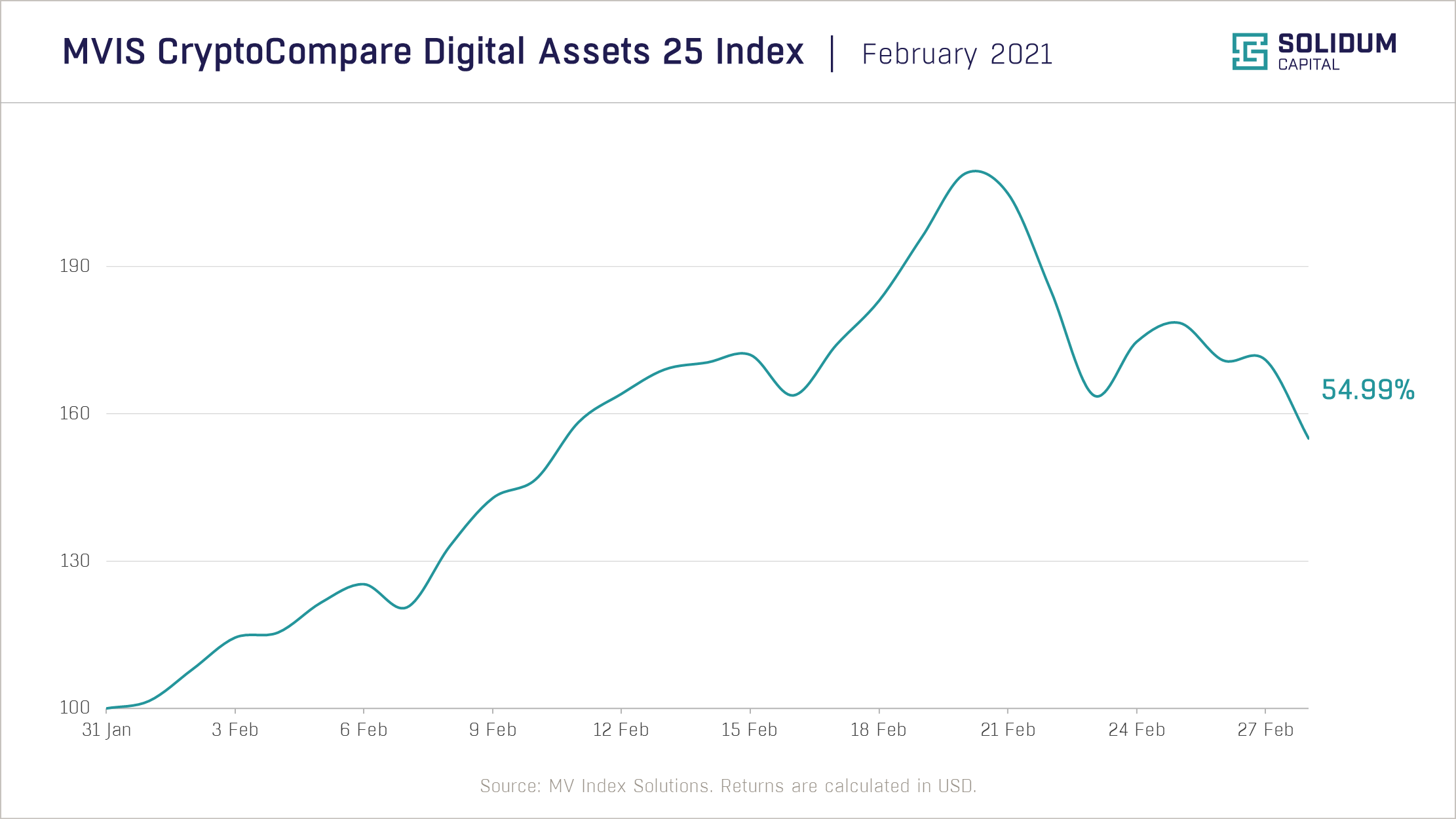Click the 100 y-axis label
This screenshot has width=1456, height=819.
[75, 708]
